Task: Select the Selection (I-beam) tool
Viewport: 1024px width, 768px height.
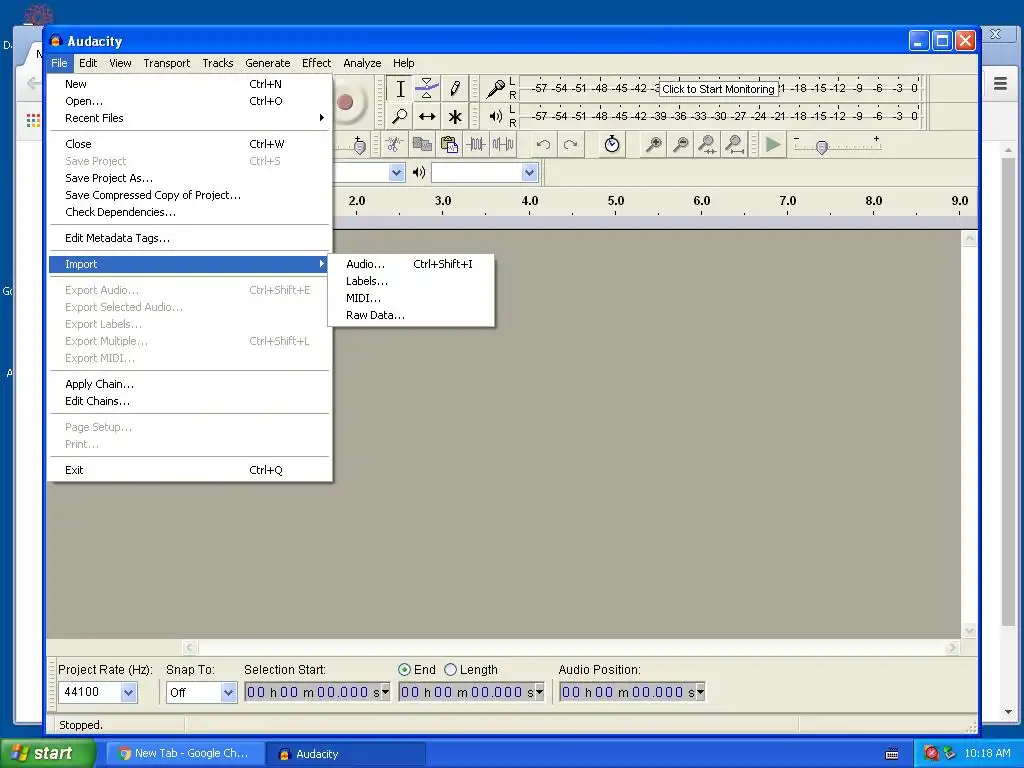Action: coord(400,89)
